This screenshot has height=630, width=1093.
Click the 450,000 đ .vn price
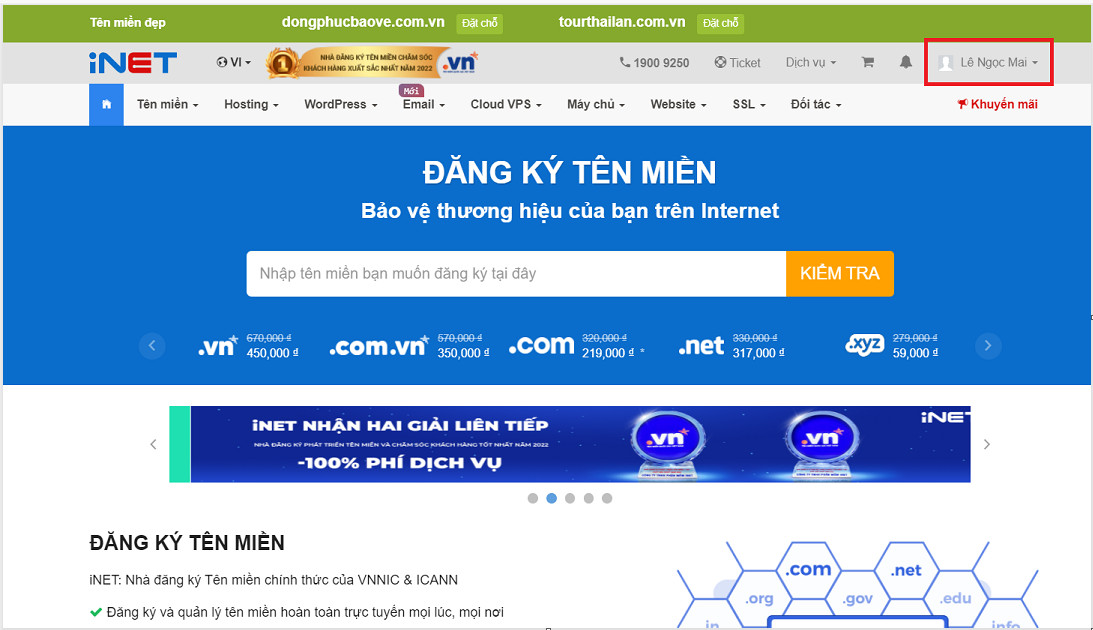272,353
